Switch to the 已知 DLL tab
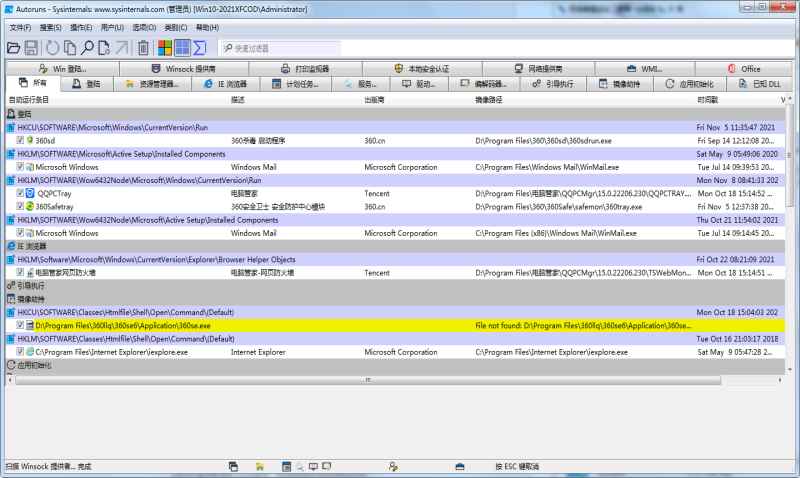800x478 pixels. [x=759, y=84]
